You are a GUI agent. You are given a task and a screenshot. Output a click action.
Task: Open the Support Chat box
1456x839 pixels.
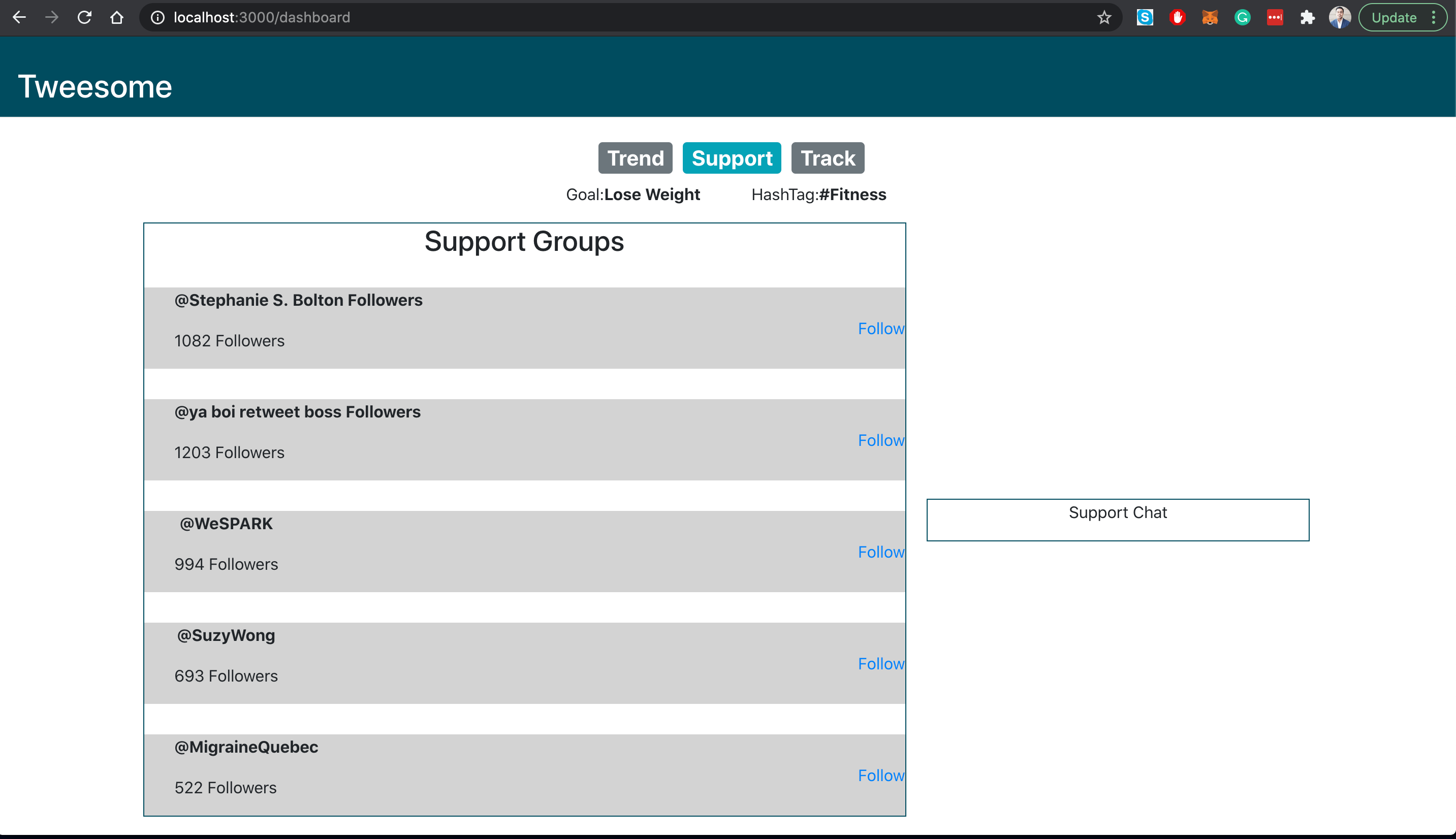(1117, 520)
